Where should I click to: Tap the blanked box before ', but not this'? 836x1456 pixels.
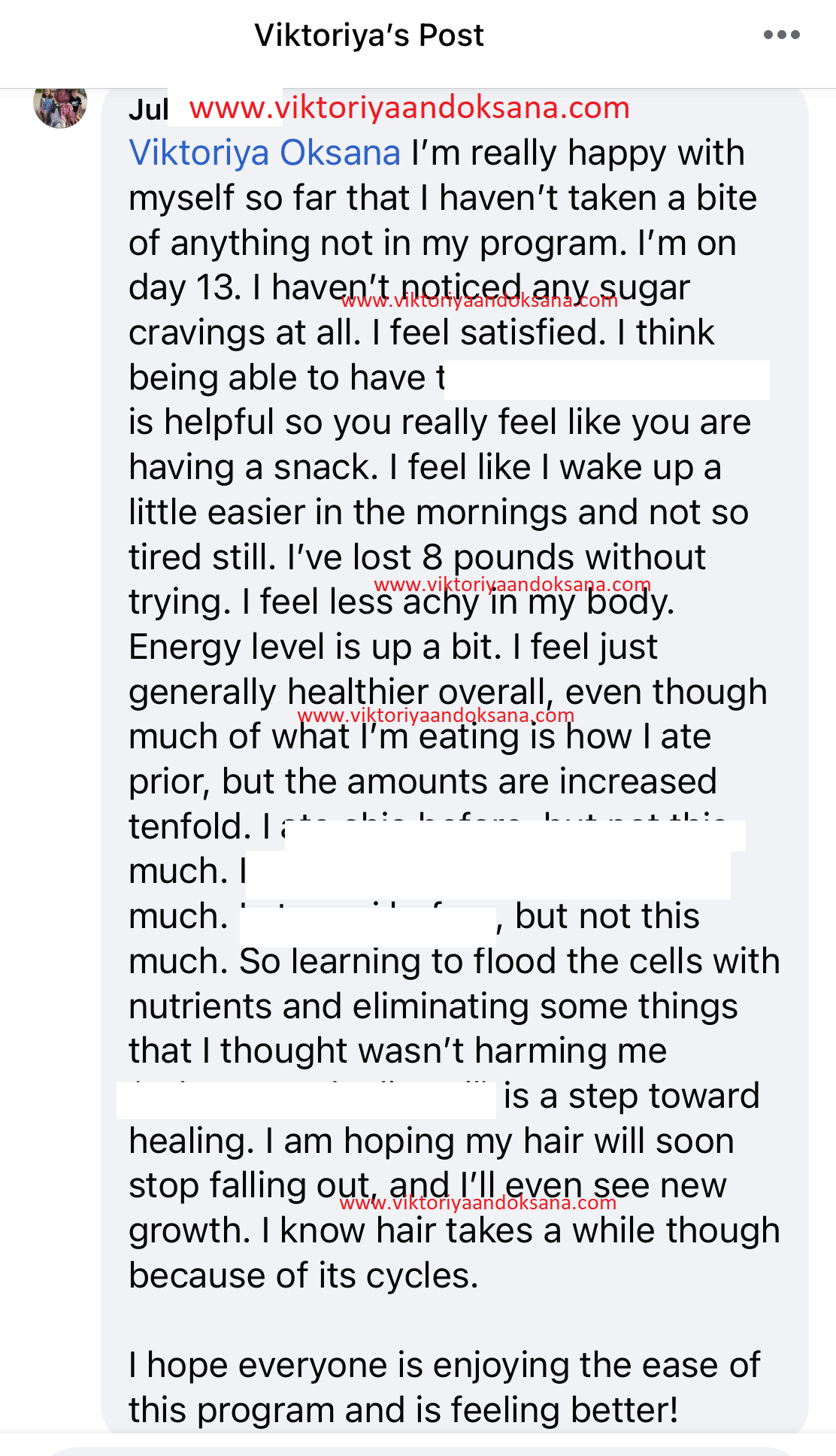click(368, 927)
